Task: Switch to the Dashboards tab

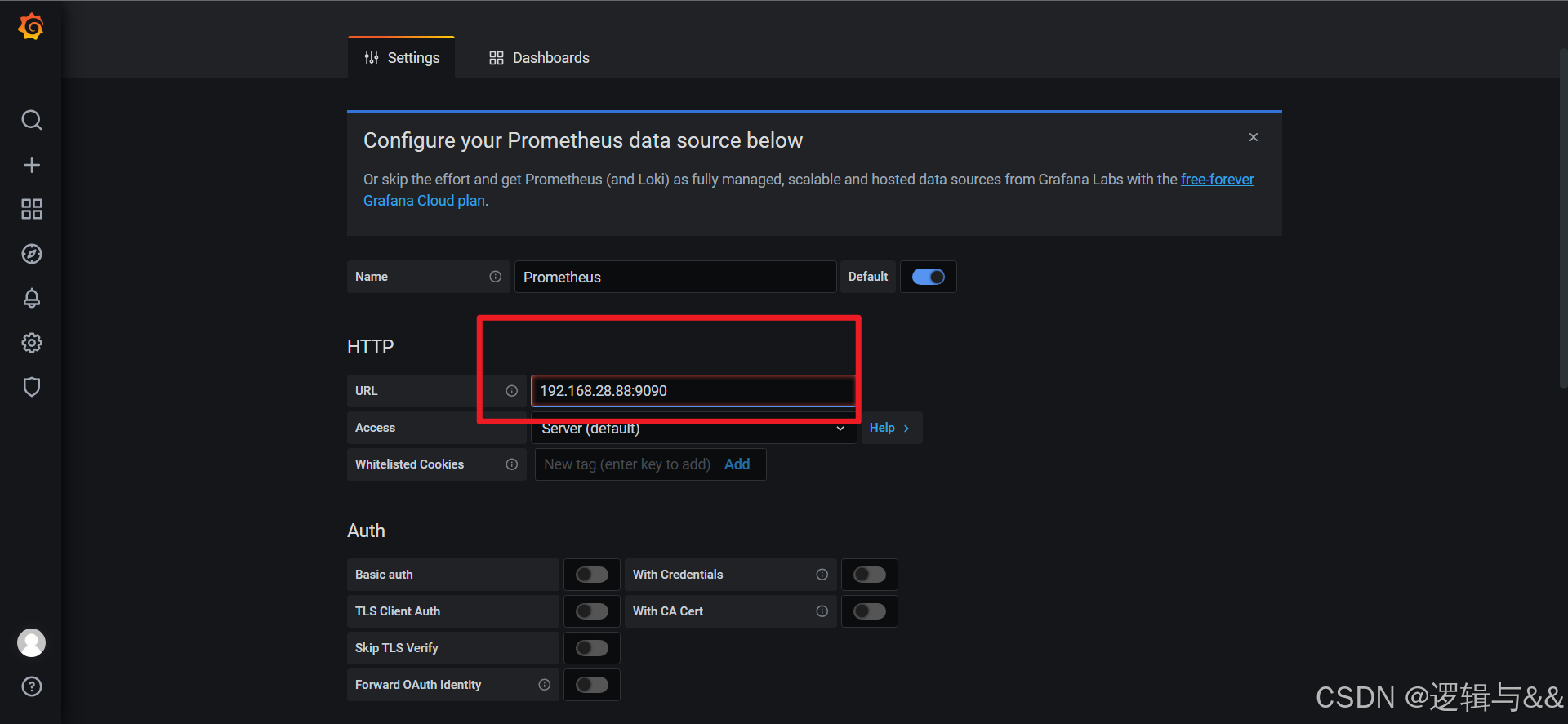Action: click(x=539, y=58)
